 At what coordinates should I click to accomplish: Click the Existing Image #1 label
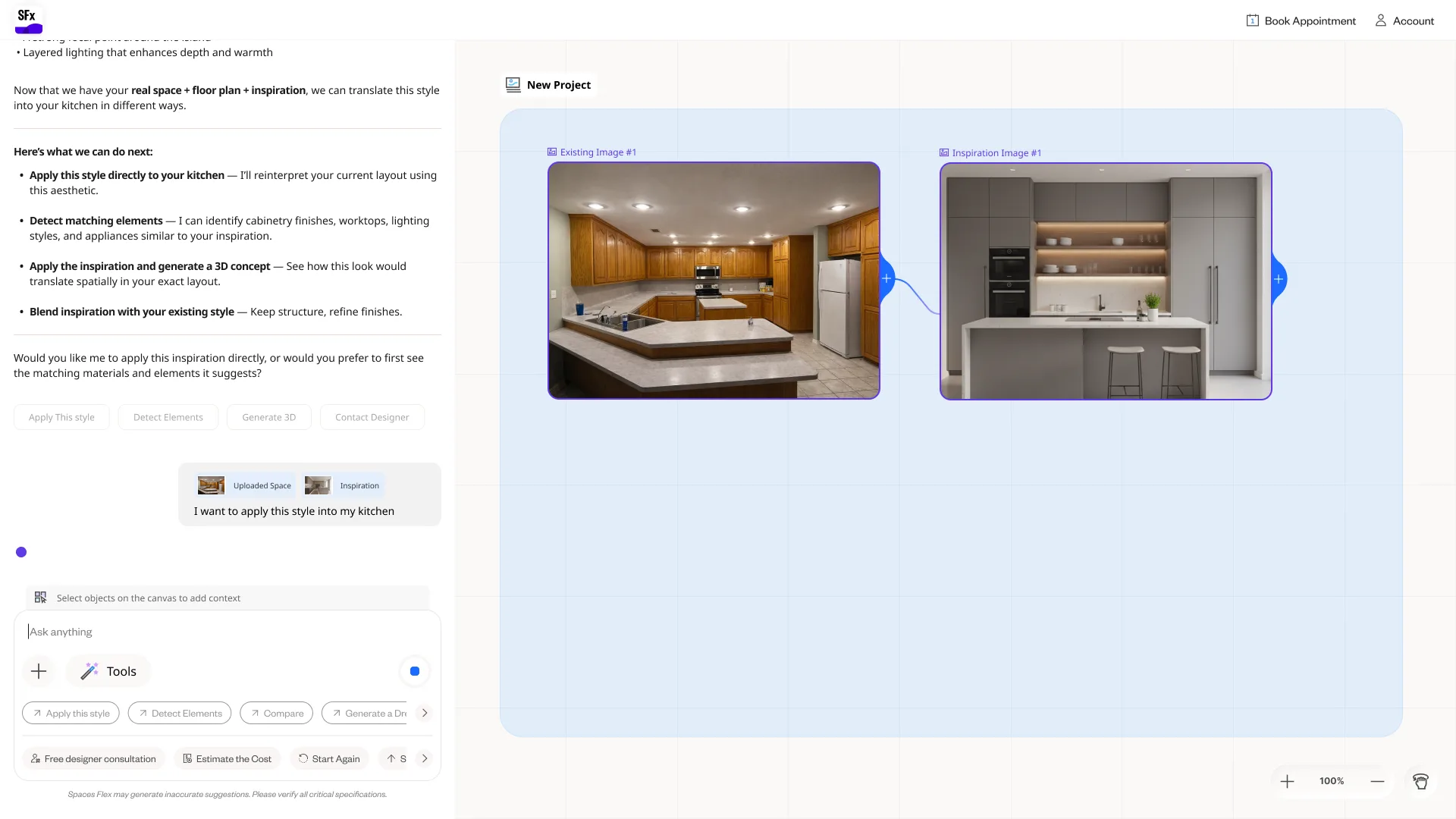point(592,152)
